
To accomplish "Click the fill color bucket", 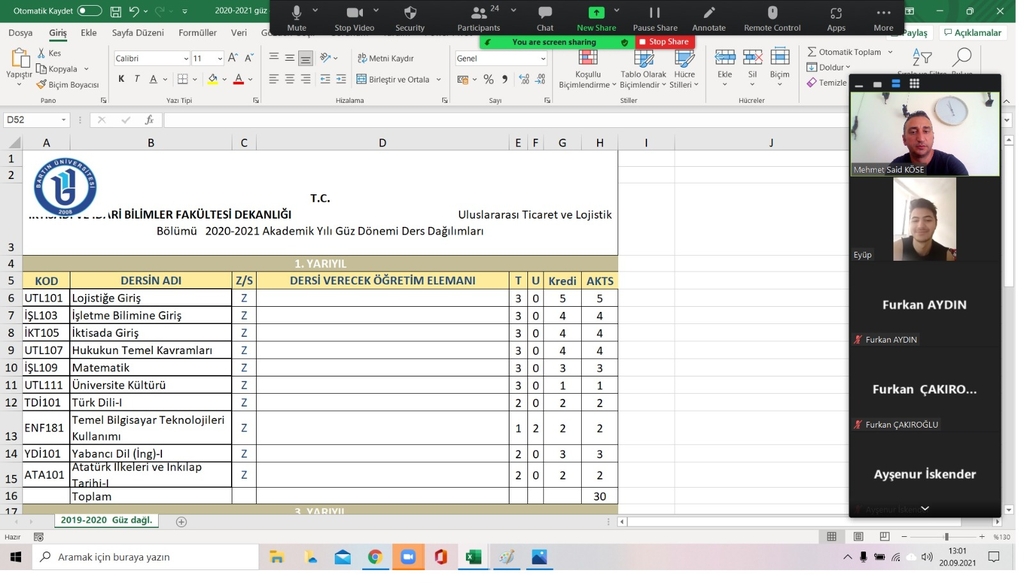I will [x=212, y=79].
